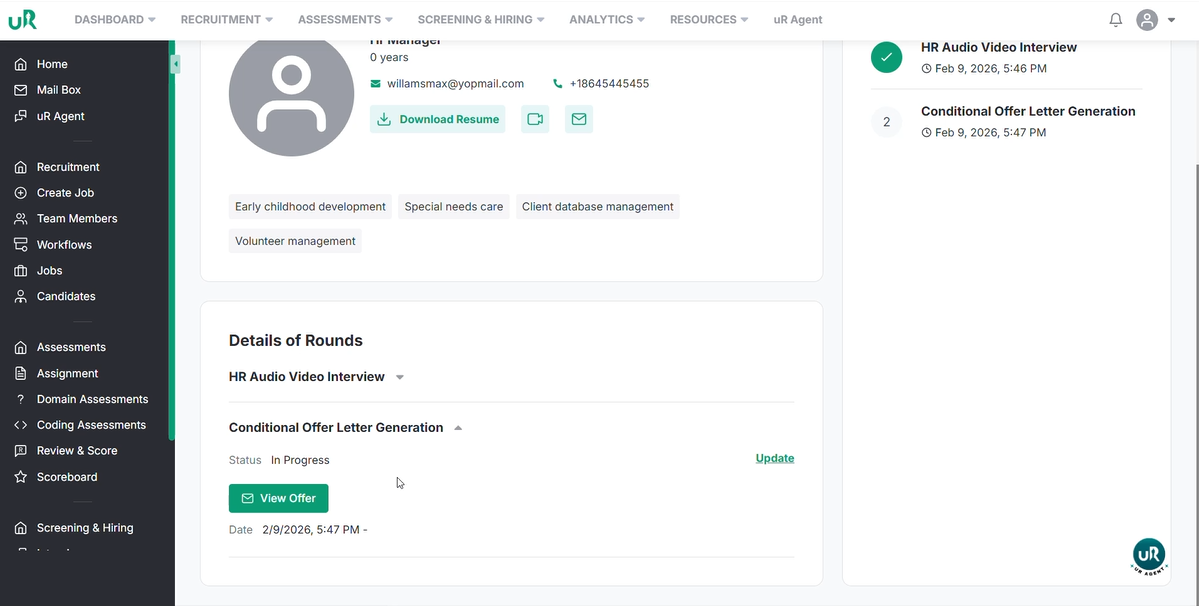Screen dimensions: 1199x606
Task: Select Candidates in the sidebar
Action: pos(66,296)
